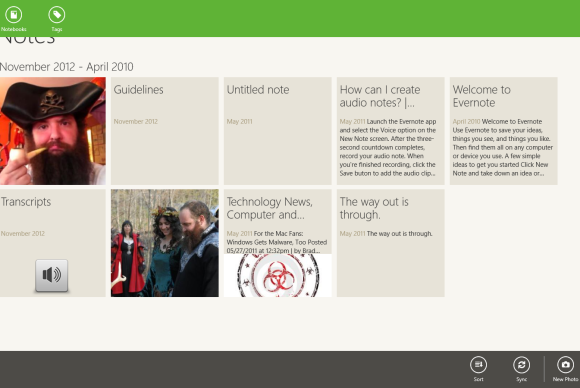Open the Welcome to Evernote note
The height and width of the screenshot is (388, 580).
pyautogui.click(x=503, y=131)
